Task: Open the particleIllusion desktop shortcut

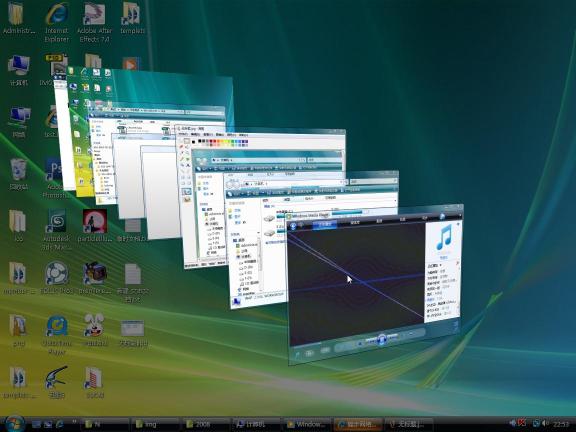Action: tap(94, 226)
